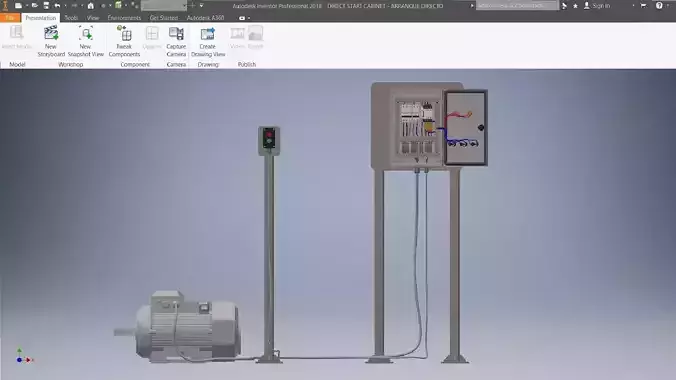Open the Get Started tab
This screenshot has height=380, width=676.
[163, 18]
